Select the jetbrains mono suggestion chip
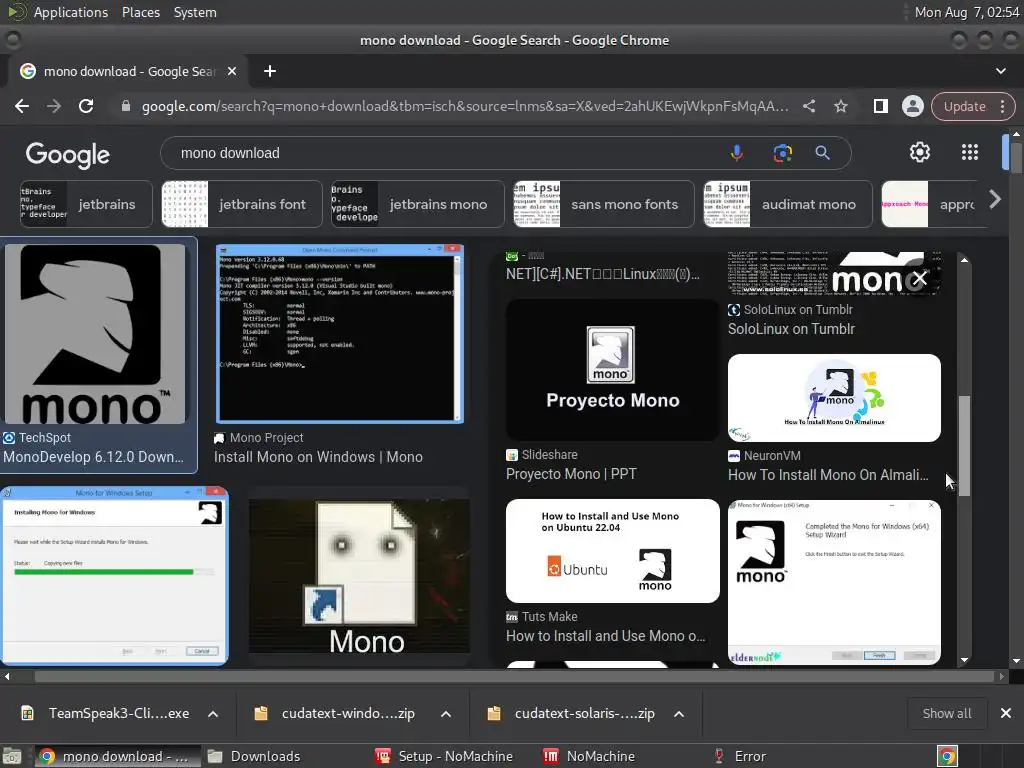The width and height of the screenshot is (1024, 768). pyautogui.click(x=418, y=204)
